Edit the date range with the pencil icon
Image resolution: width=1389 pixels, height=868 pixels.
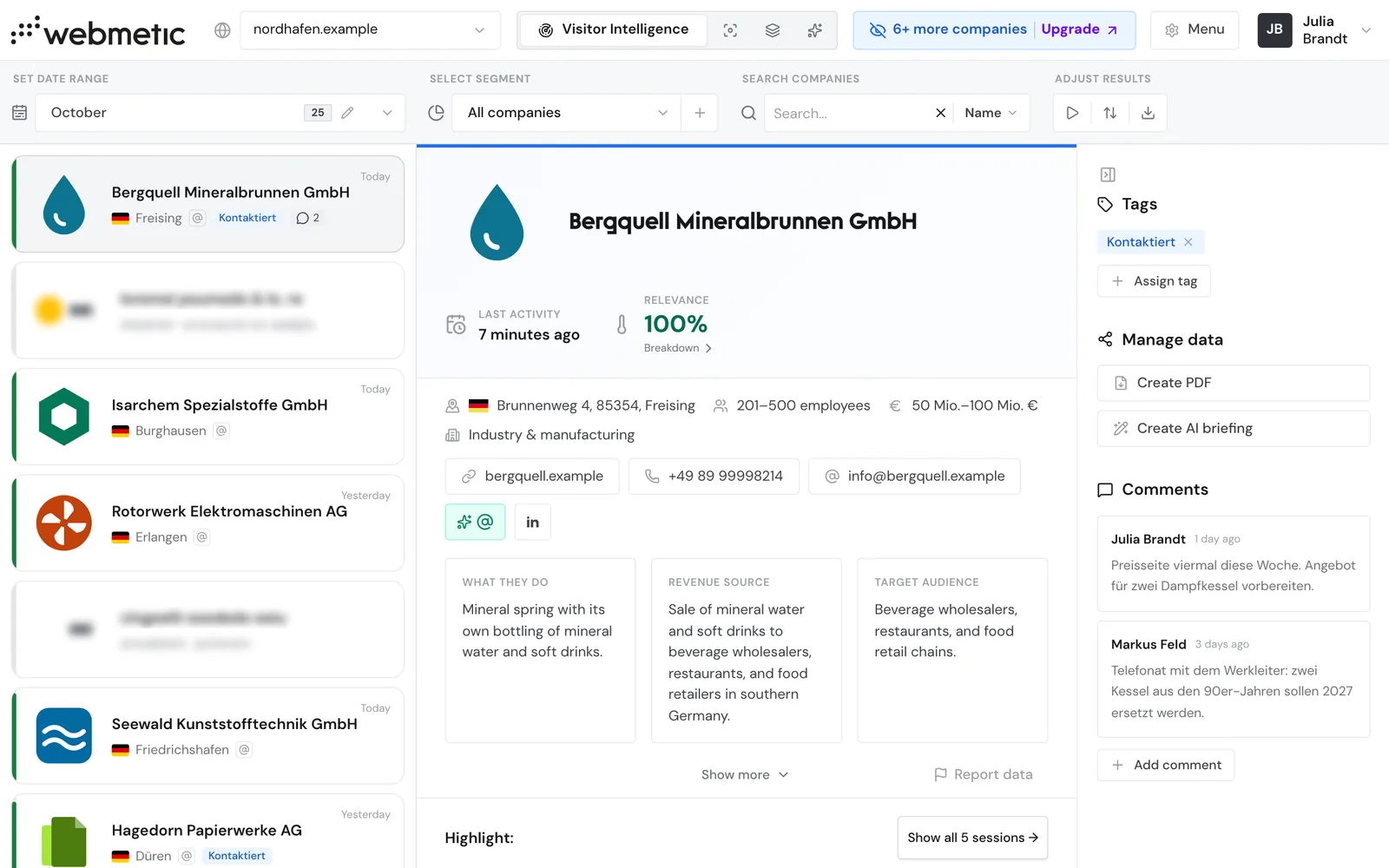click(x=347, y=113)
